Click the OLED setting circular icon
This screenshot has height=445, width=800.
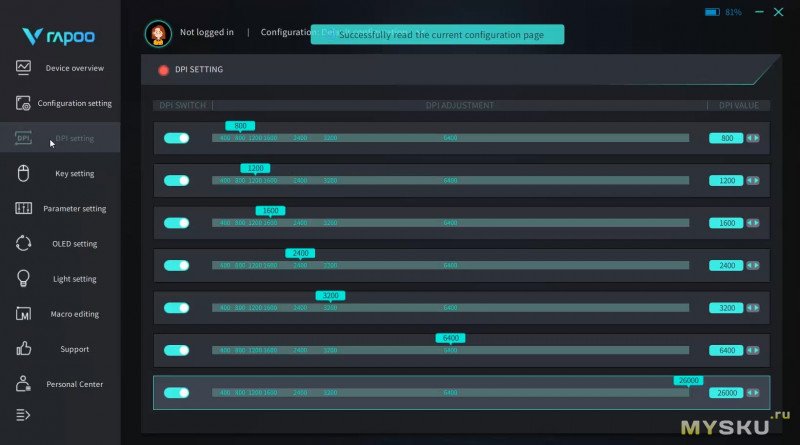pyautogui.click(x=24, y=243)
